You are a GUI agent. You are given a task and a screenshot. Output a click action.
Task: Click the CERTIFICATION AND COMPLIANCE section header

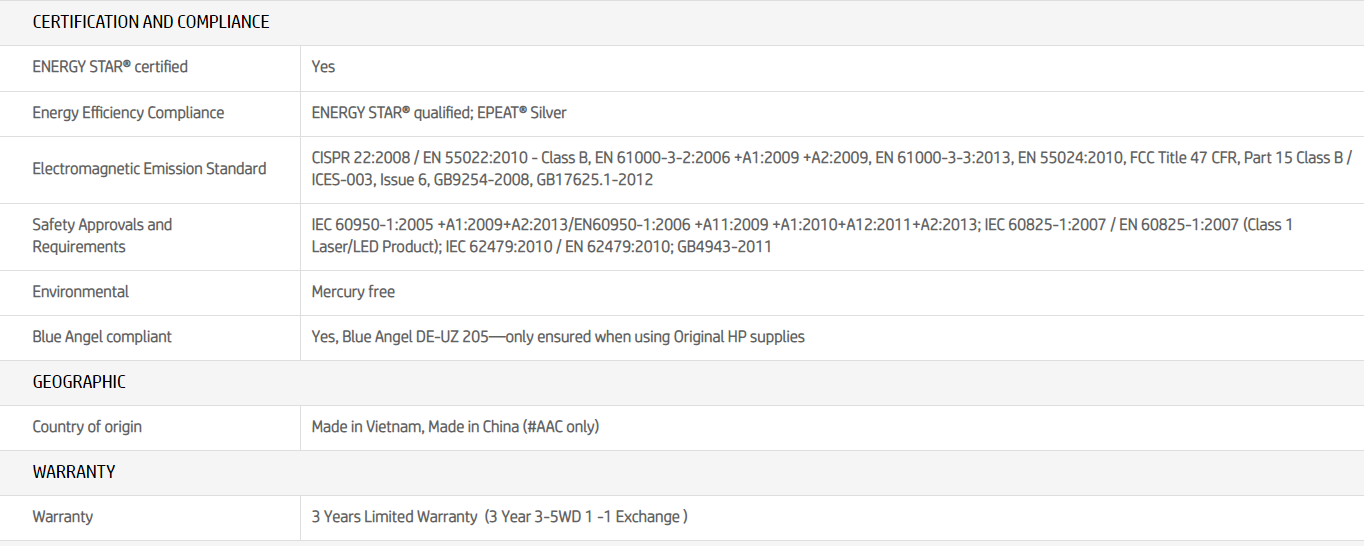coord(151,22)
